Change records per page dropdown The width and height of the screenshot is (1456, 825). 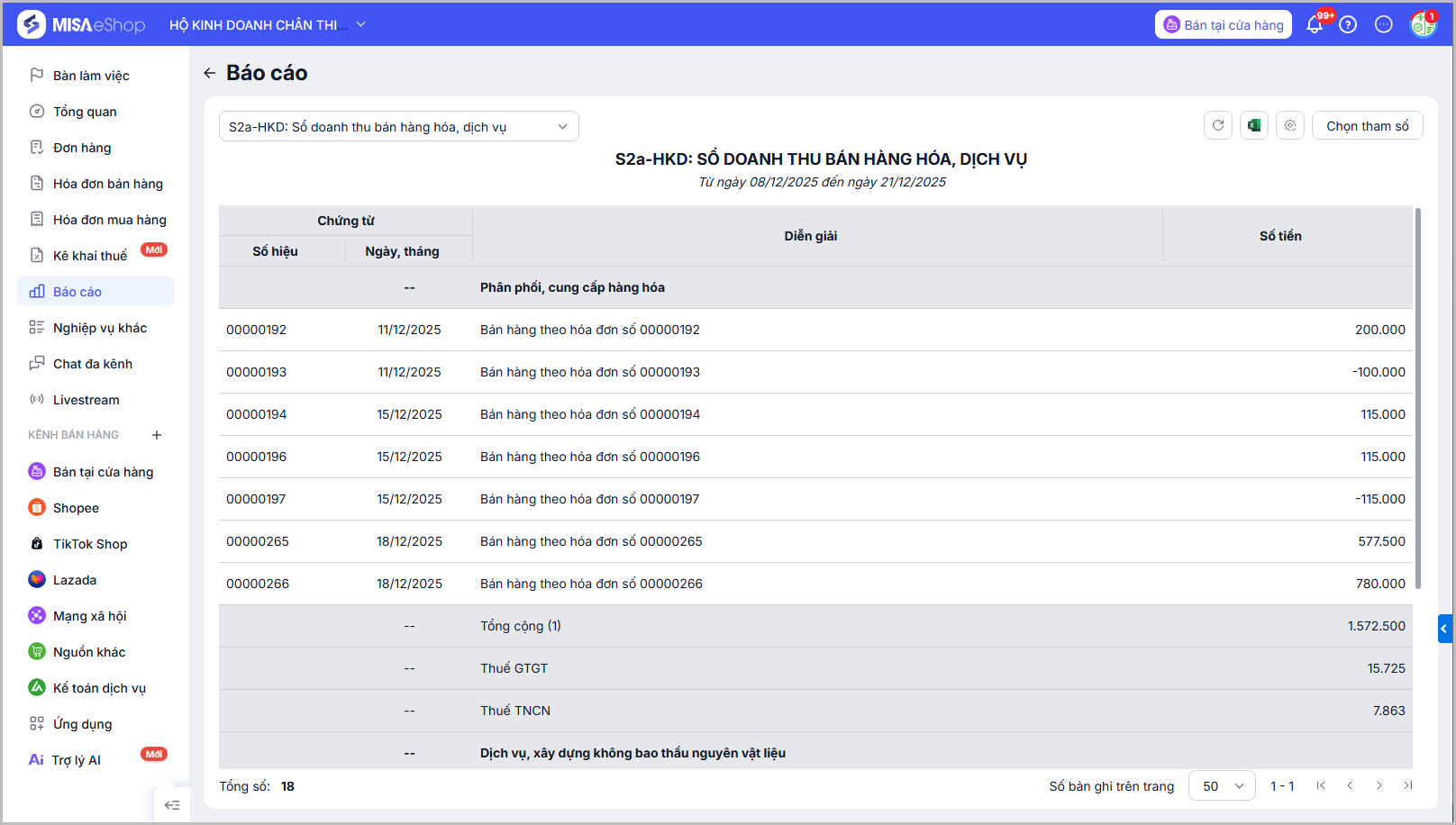click(1222, 786)
